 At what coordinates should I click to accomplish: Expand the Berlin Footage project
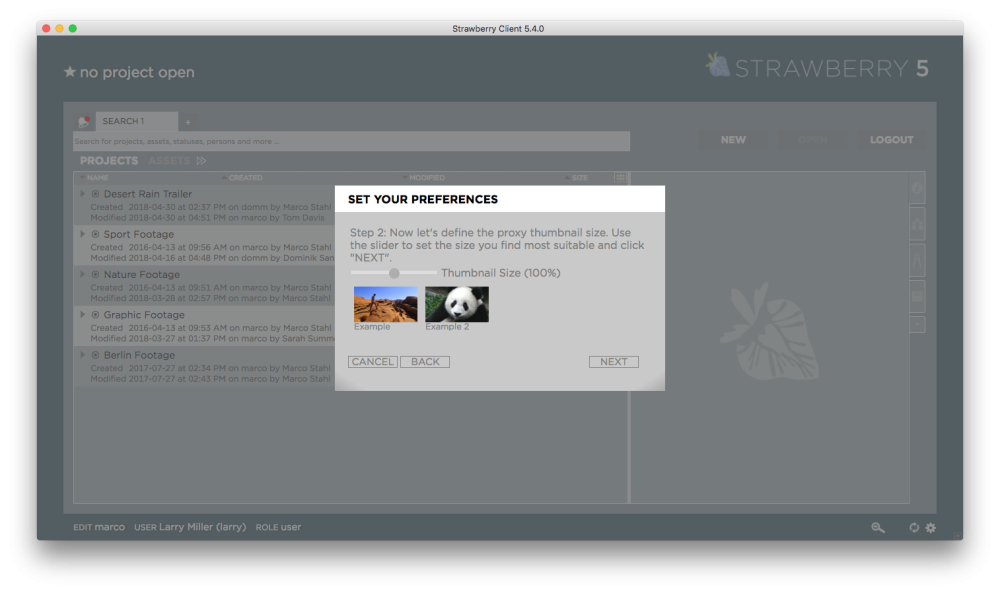click(83, 355)
